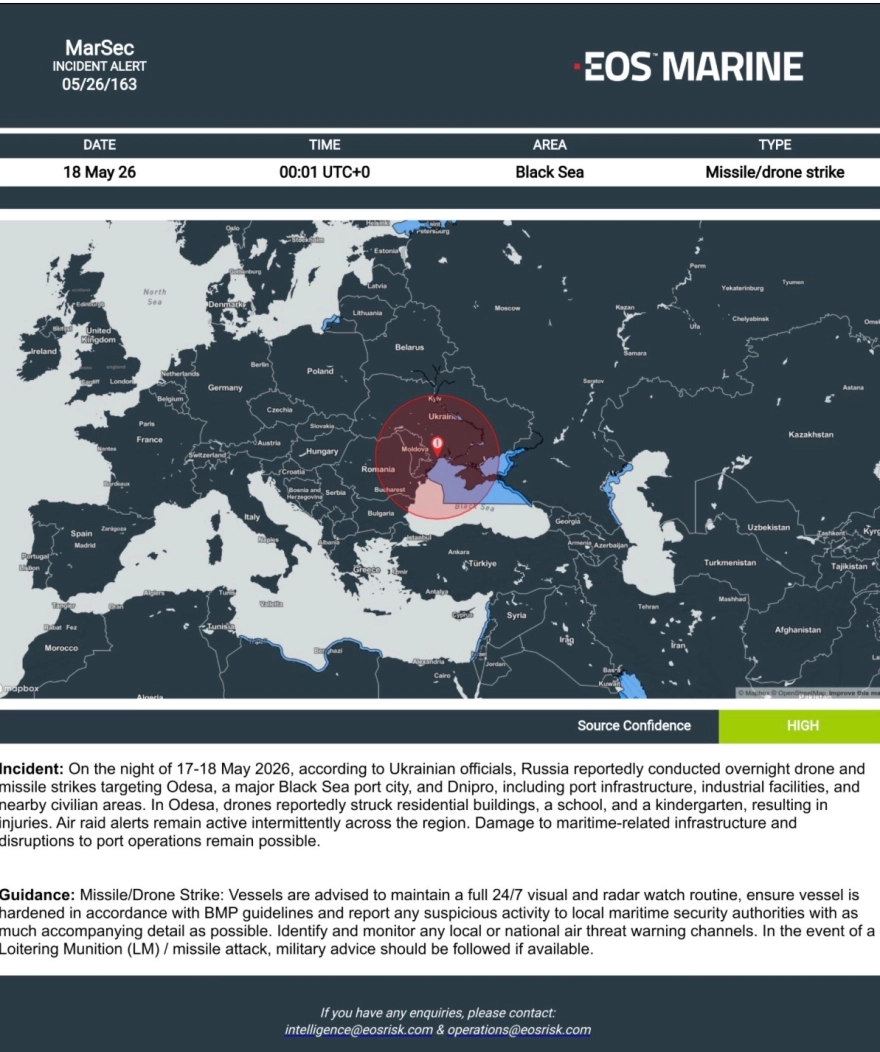Click the area value 'Black Sea'
Screen dimensions: 880x1052
(549, 172)
